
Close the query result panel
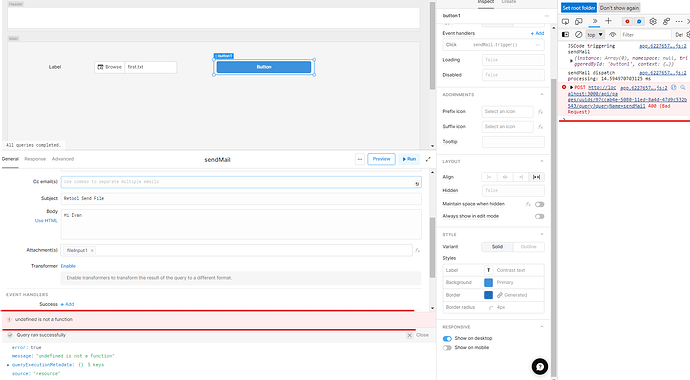tap(418, 335)
